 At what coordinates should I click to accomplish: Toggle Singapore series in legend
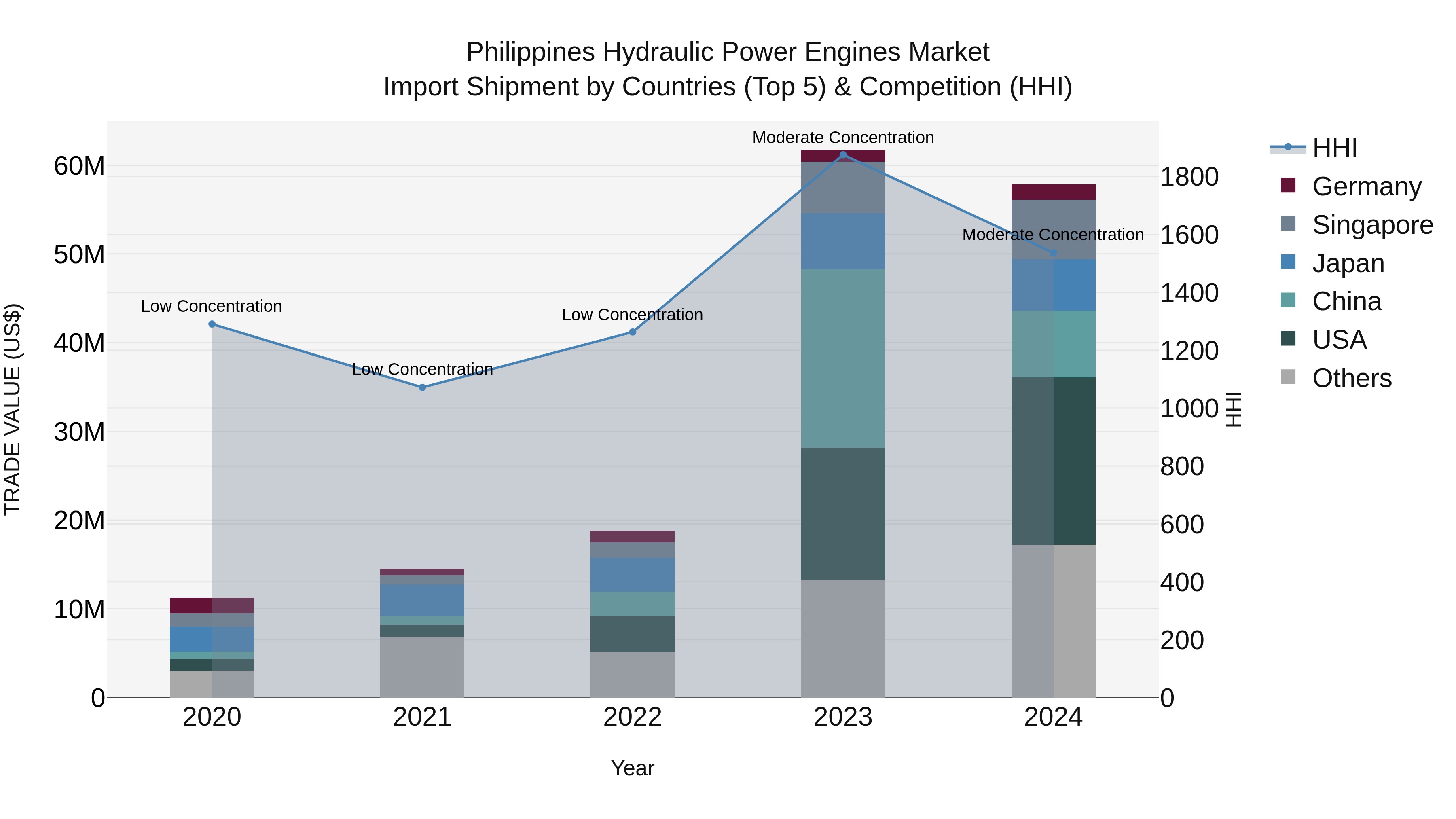click(x=1357, y=225)
